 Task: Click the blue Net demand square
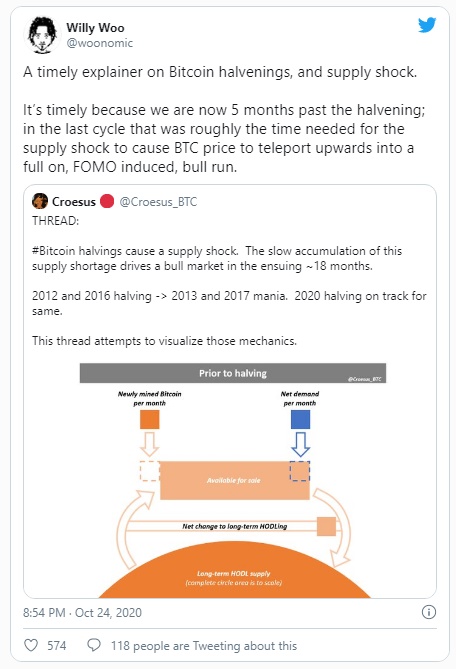point(300,419)
